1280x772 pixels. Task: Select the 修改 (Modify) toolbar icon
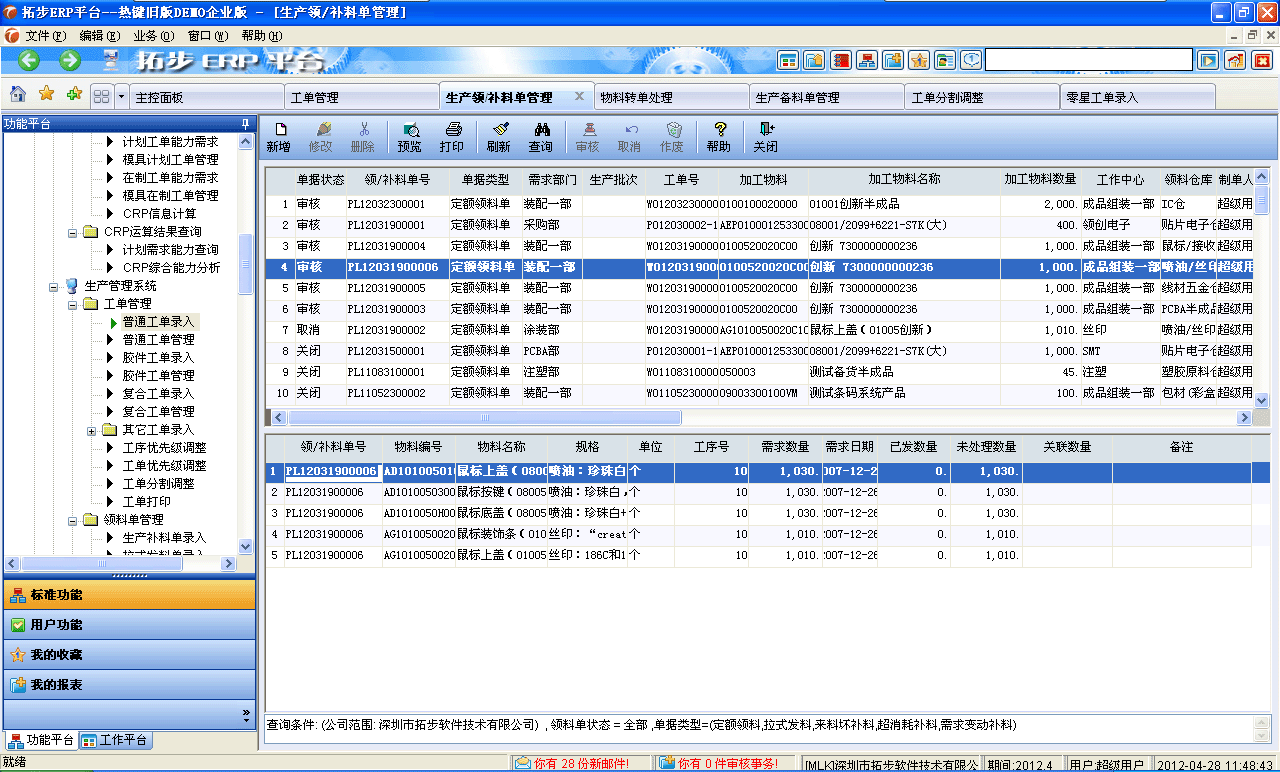click(x=322, y=132)
